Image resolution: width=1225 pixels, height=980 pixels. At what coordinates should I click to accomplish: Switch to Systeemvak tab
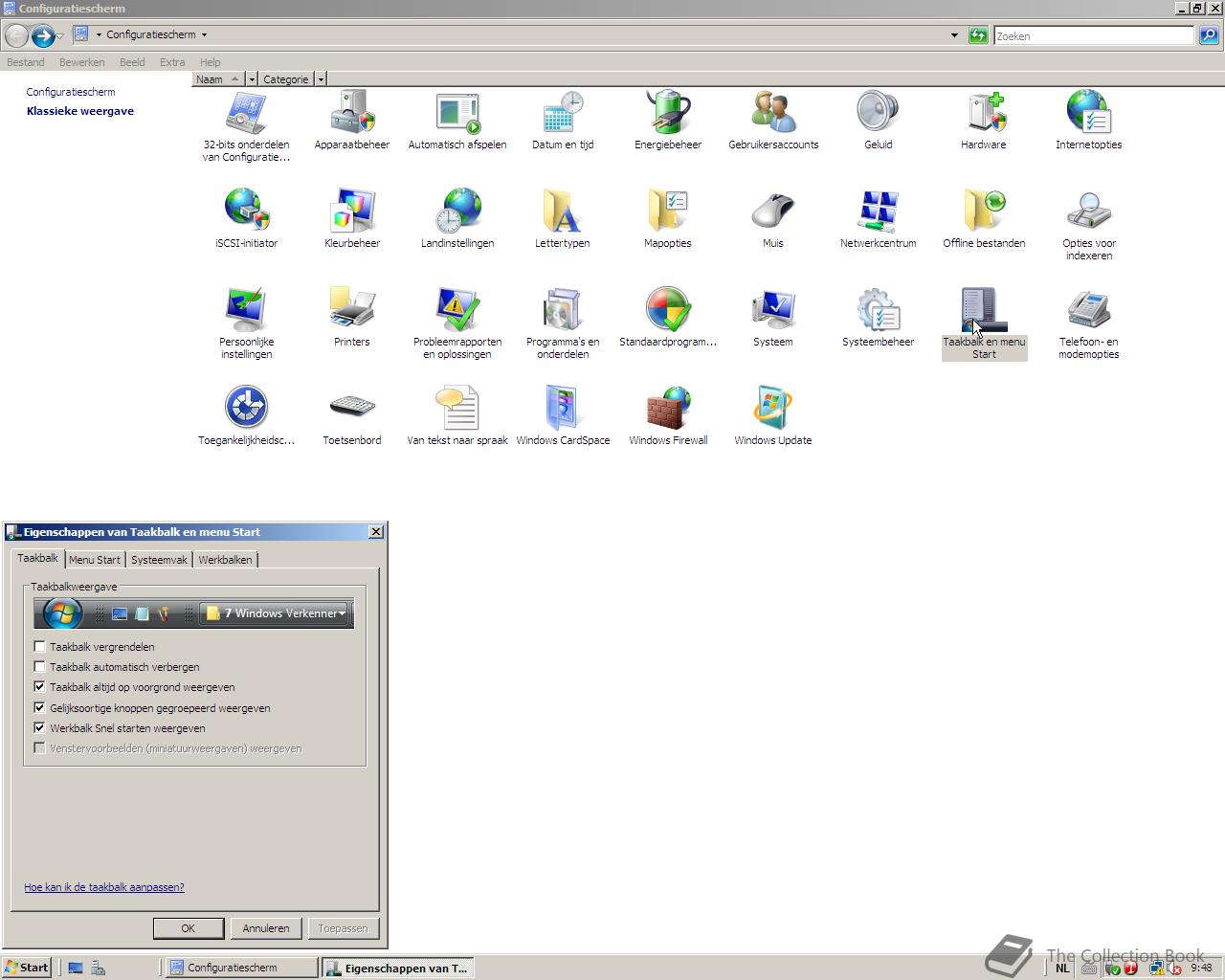[159, 560]
